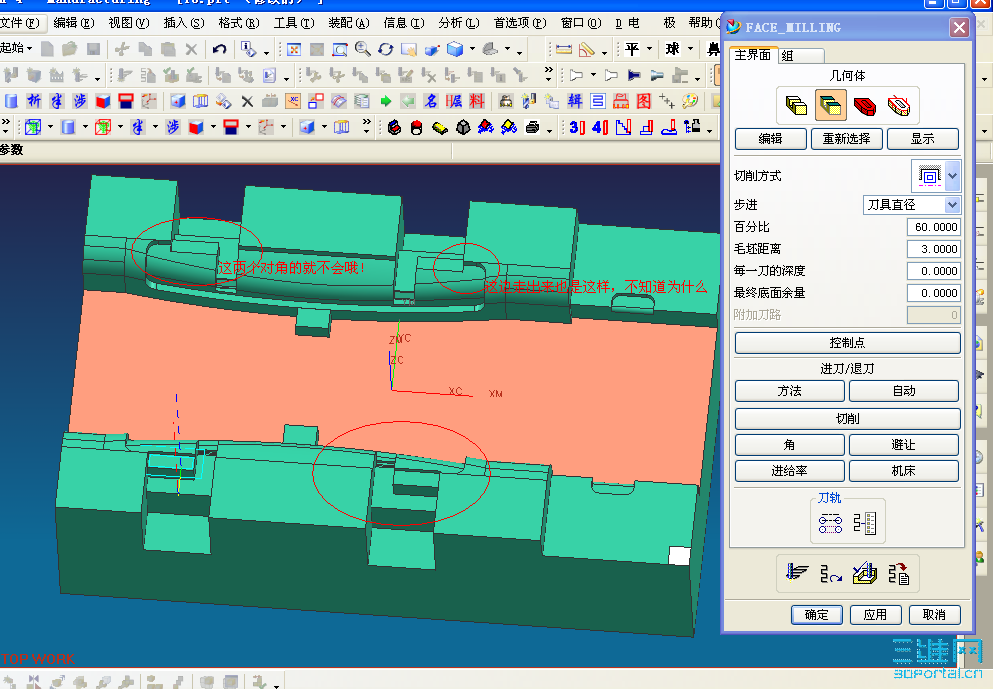
Task: Click 方法 button under 进刀/退刀
Action: (x=790, y=391)
